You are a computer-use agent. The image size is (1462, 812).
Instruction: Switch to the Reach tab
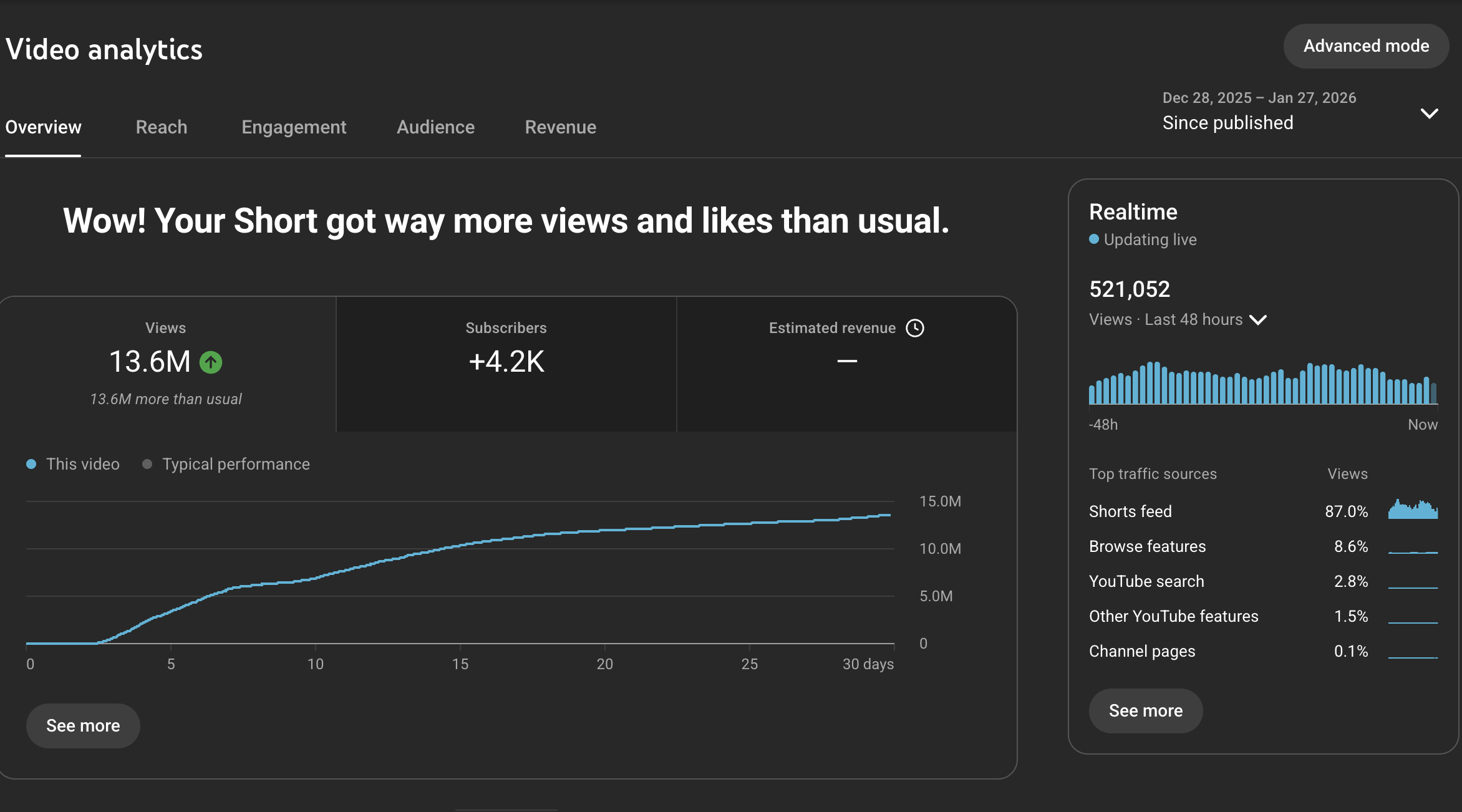click(x=162, y=127)
